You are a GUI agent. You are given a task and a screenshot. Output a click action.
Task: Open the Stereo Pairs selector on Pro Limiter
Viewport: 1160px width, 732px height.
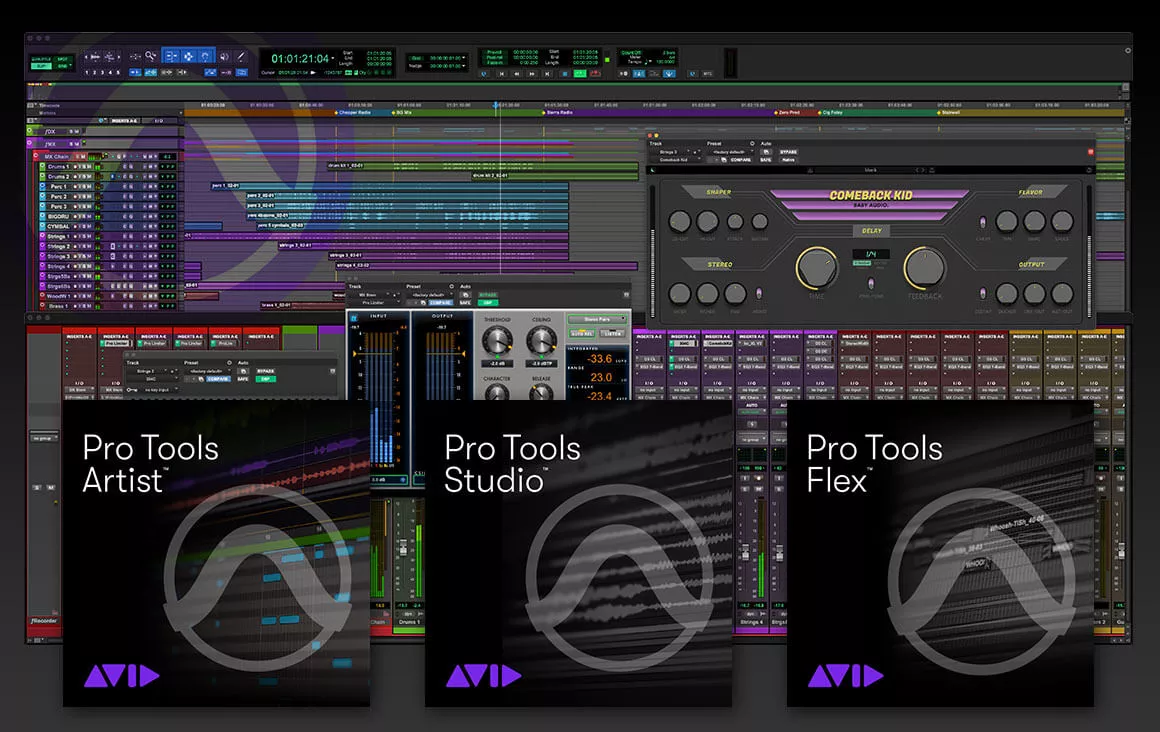597,320
